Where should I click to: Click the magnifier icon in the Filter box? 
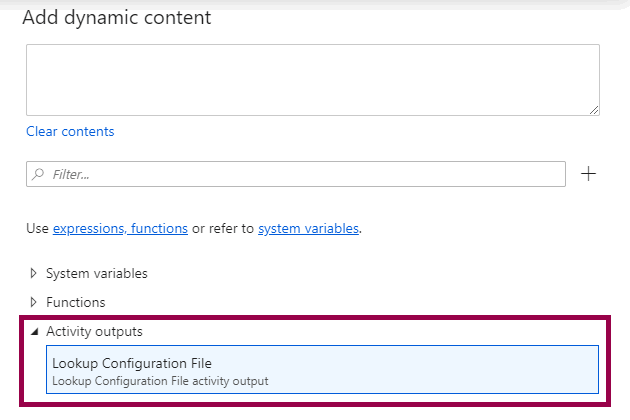click(x=38, y=174)
